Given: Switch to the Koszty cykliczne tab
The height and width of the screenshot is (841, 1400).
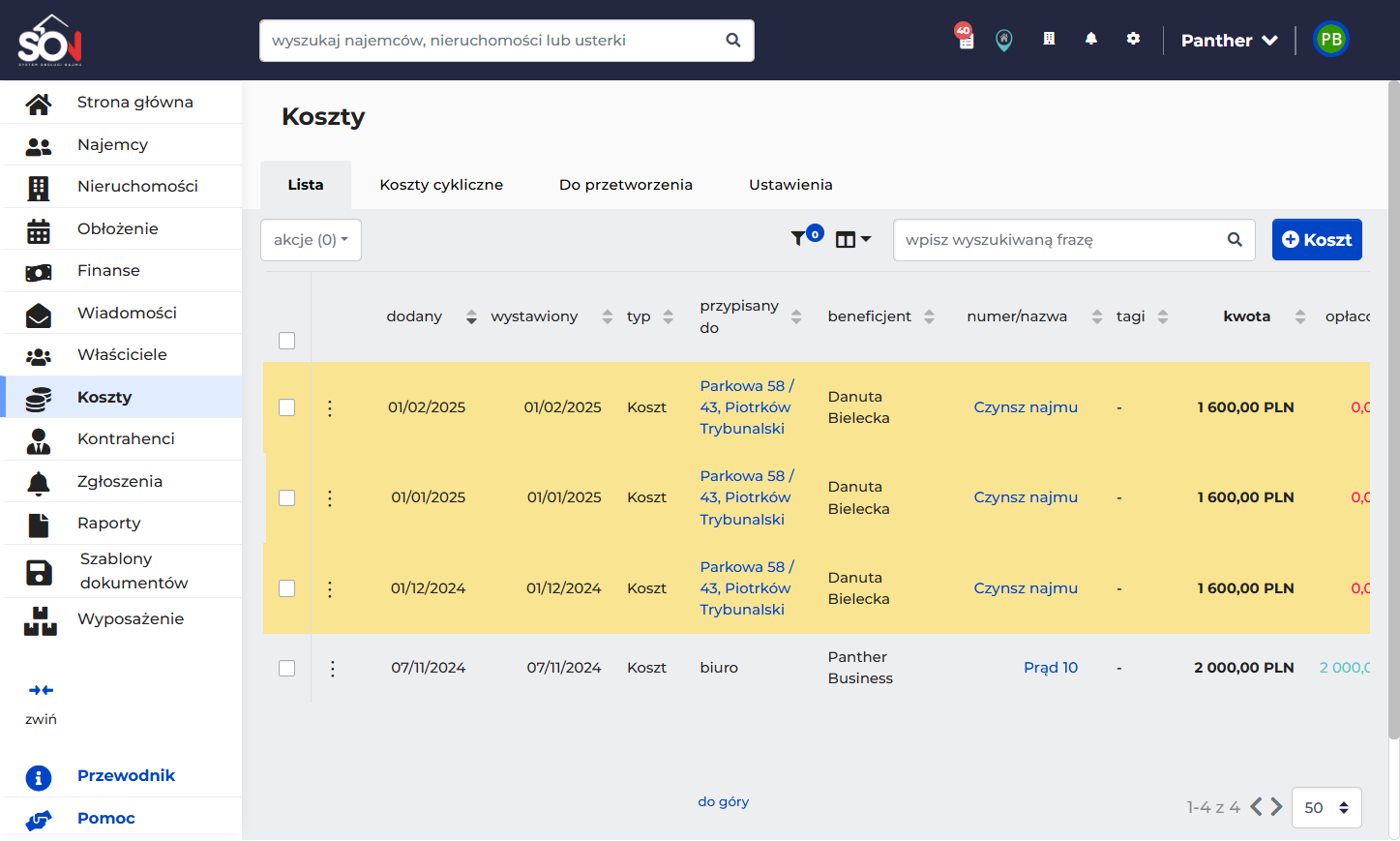Looking at the screenshot, I should 441,185.
